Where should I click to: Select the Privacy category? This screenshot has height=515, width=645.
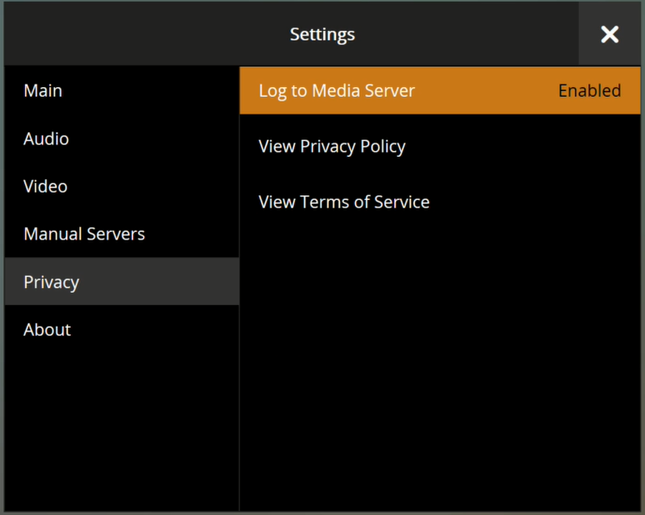click(52, 282)
